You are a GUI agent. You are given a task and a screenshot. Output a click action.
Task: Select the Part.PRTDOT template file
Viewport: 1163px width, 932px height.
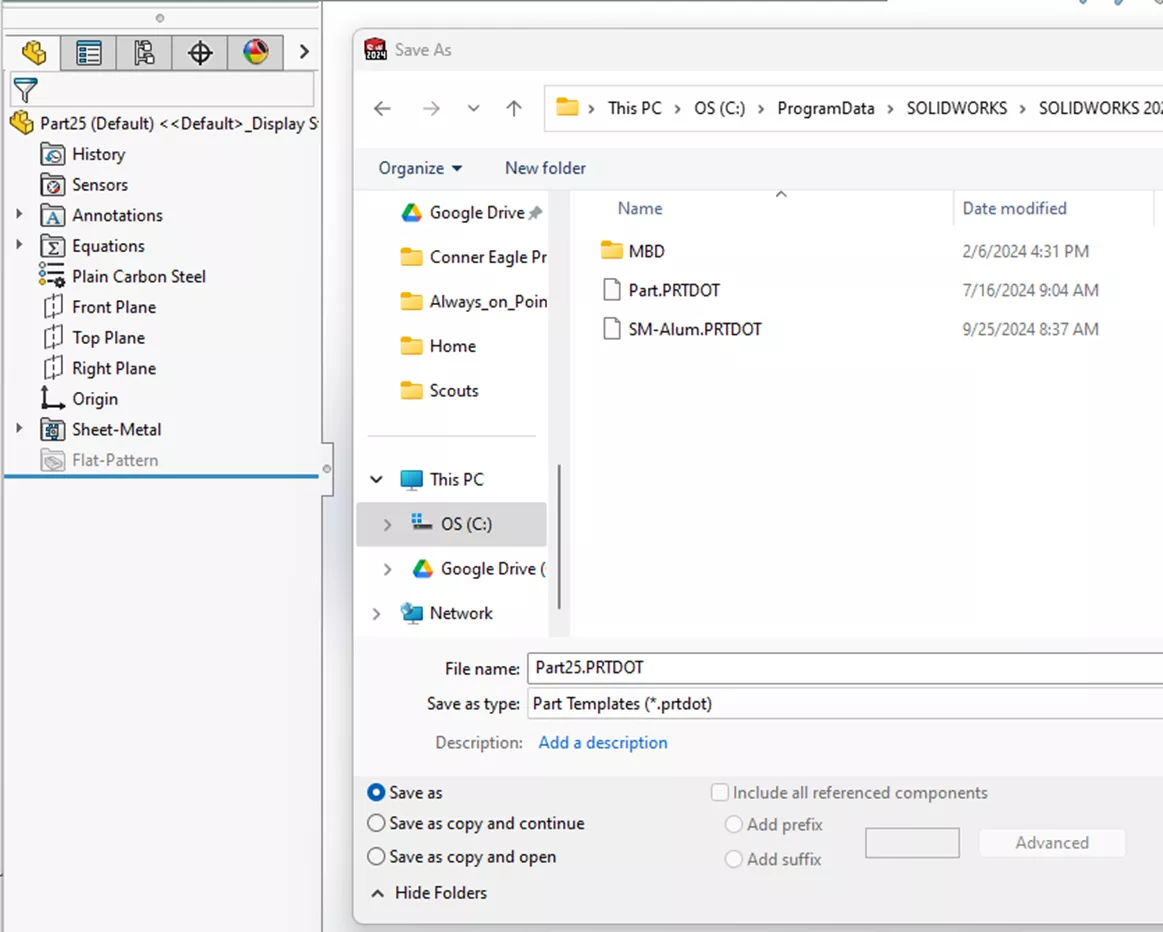pyautogui.click(x=661, y=290)
